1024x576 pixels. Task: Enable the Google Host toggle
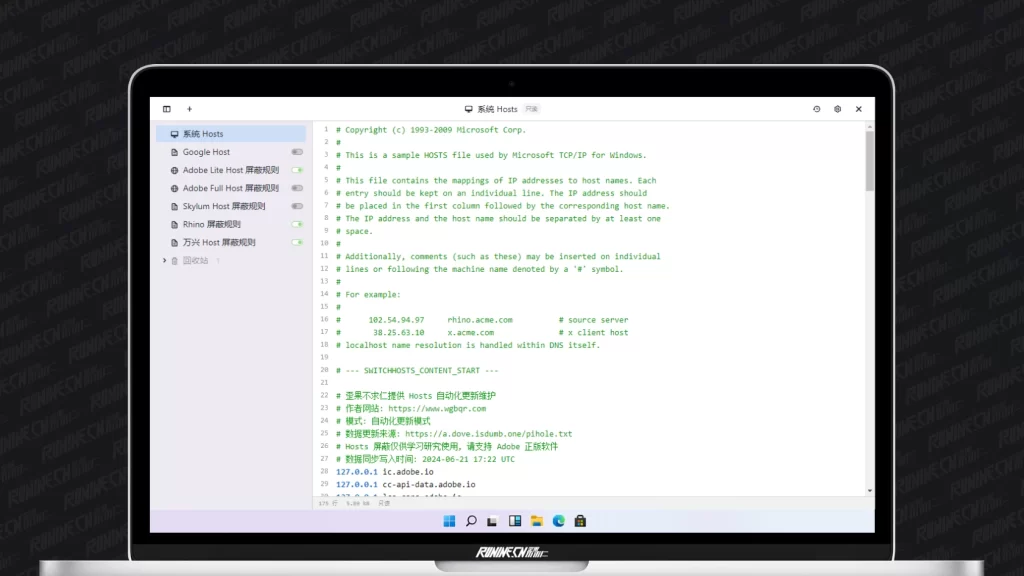(297, 152)
